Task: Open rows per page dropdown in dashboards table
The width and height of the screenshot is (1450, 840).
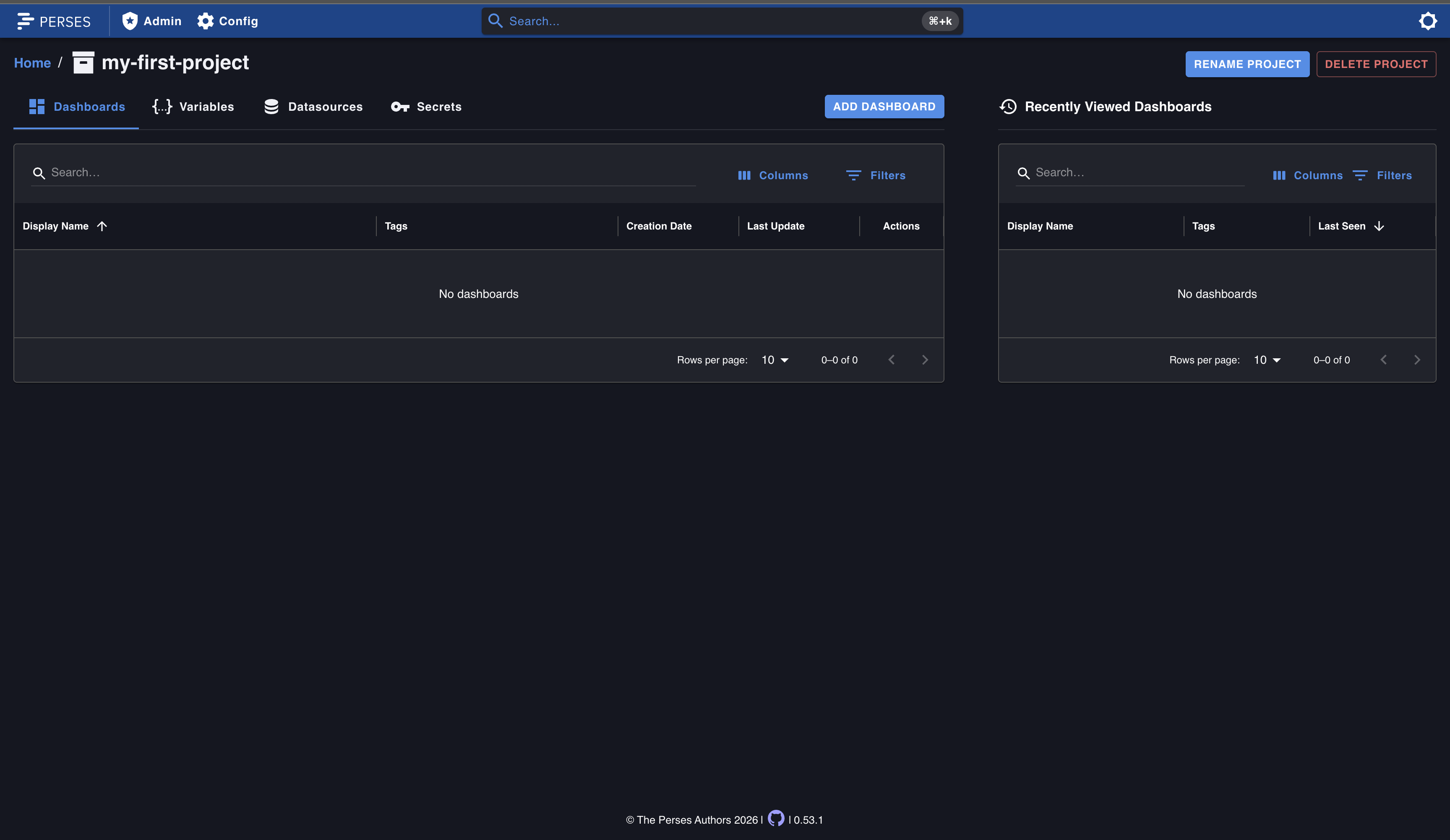Action: (775, 360)
